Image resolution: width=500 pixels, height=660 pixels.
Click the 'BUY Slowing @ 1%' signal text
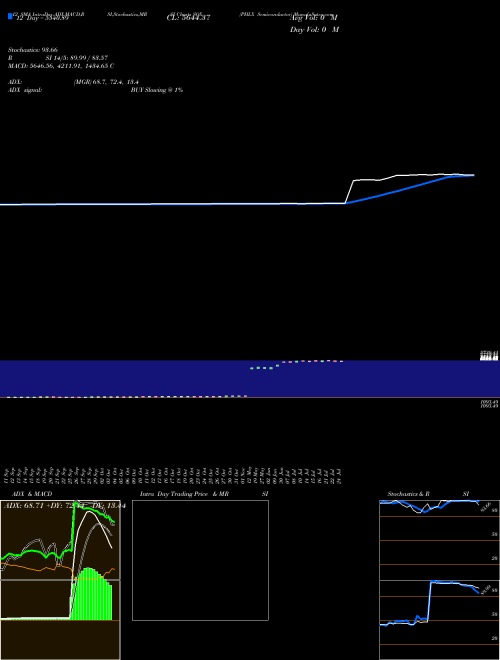pyautogui.click(x=157, y=90)
